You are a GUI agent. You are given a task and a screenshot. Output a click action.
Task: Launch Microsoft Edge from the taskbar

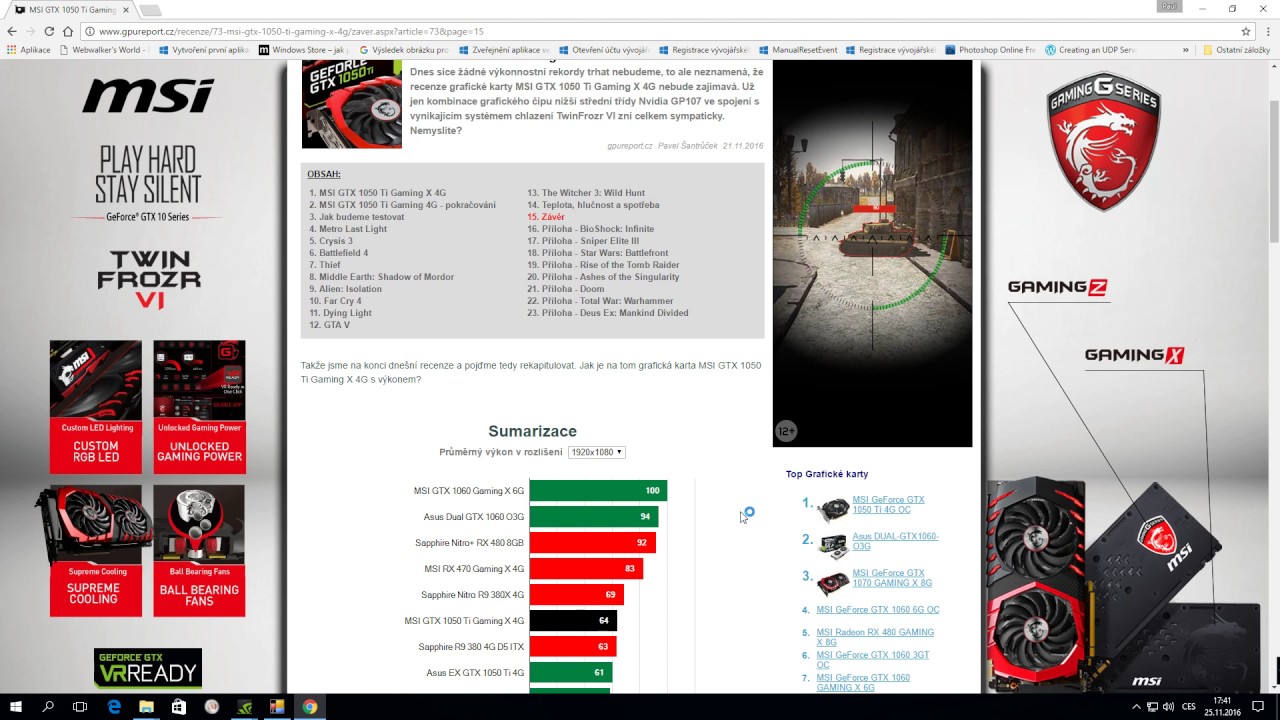114,707
